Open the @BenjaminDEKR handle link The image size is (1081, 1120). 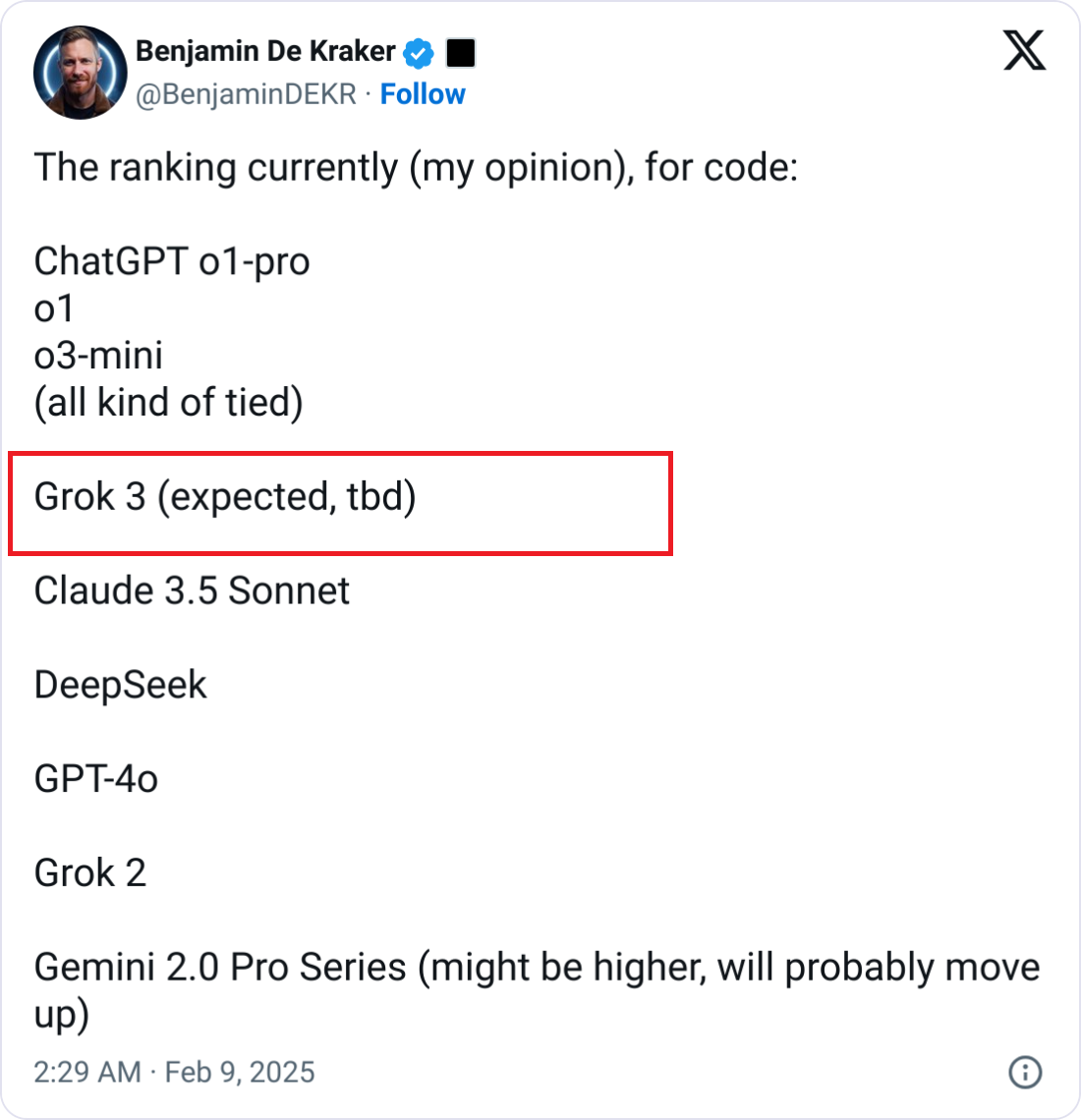246,94
